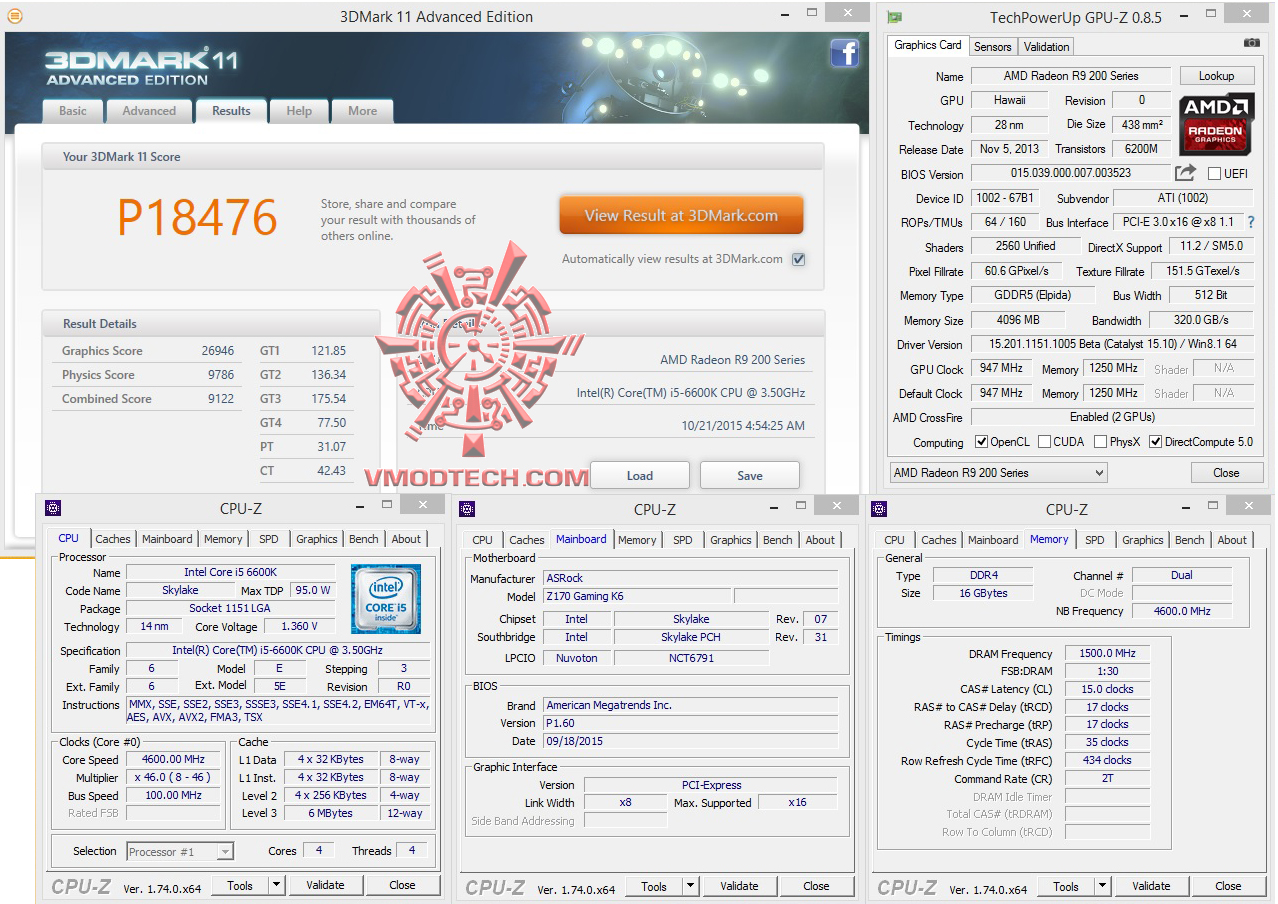Click the Bus Interface question mark icon

coord(1250,222)
